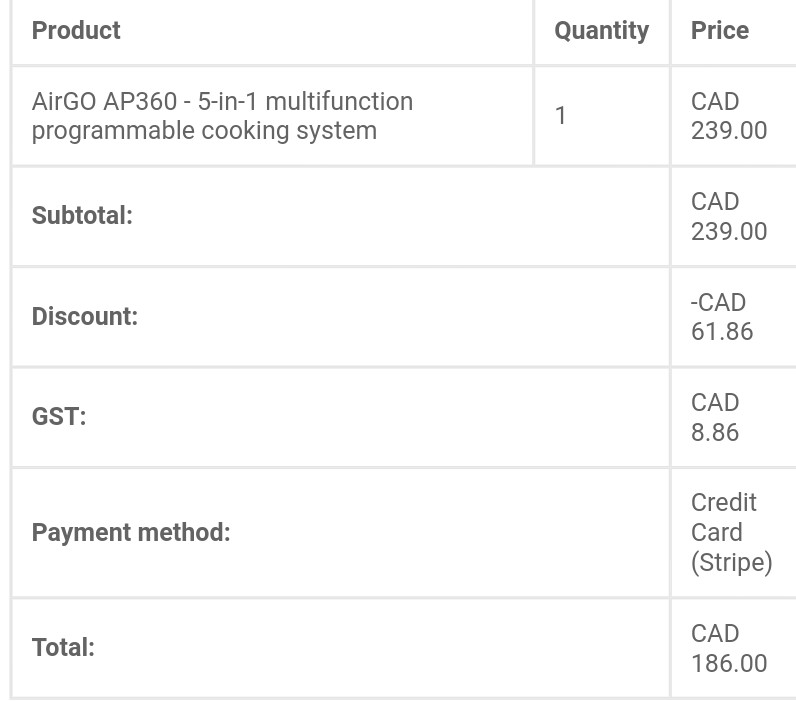Click the Payment method label
Viewport: 796px width, 701px height.
[x=131, y=533]
